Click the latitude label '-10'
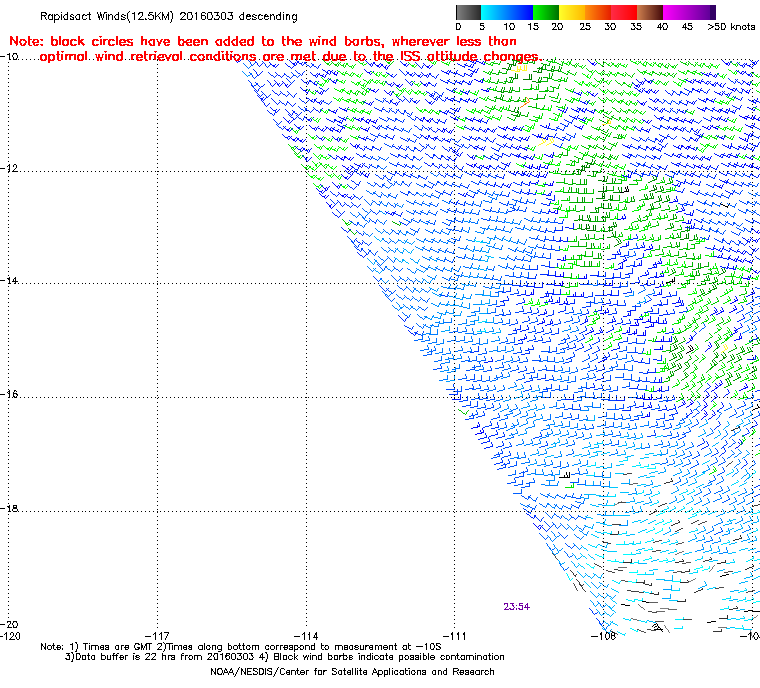Image resolution: width=760 pixels, height=688 pixels. pos(9,56)
